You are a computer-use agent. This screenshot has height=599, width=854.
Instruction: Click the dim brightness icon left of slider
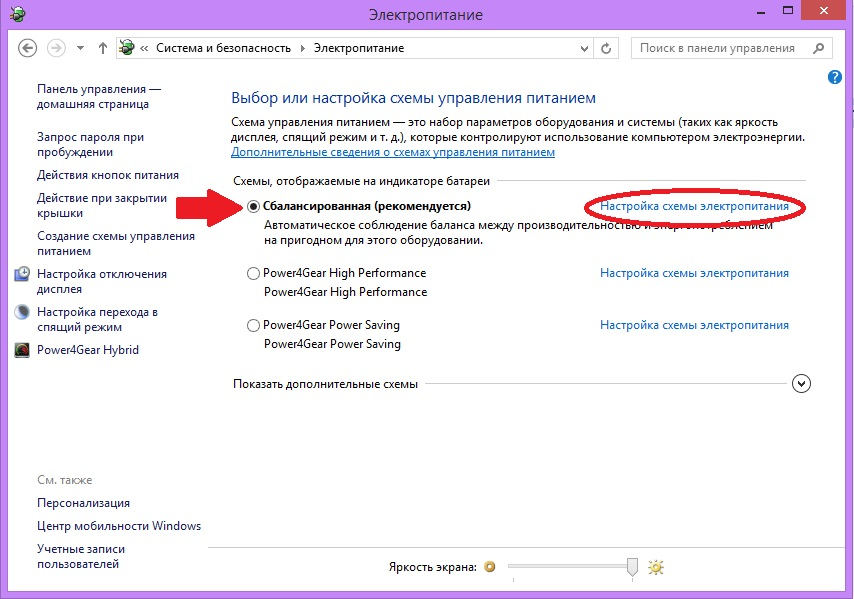490,567
